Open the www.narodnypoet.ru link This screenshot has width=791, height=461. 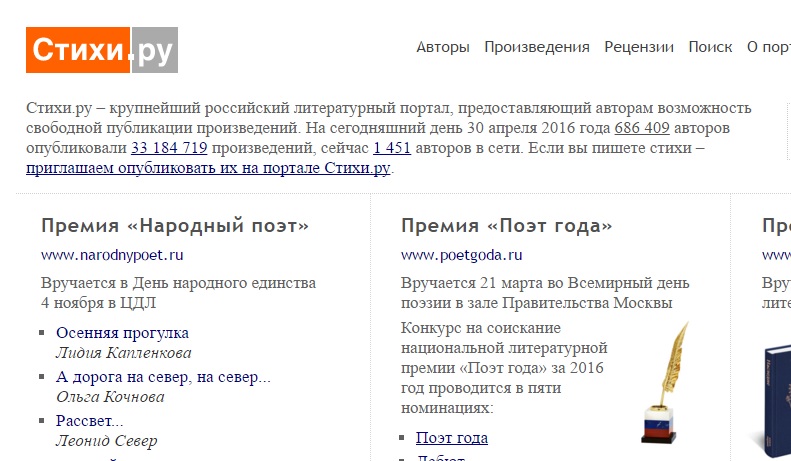[x=112, y=255]
